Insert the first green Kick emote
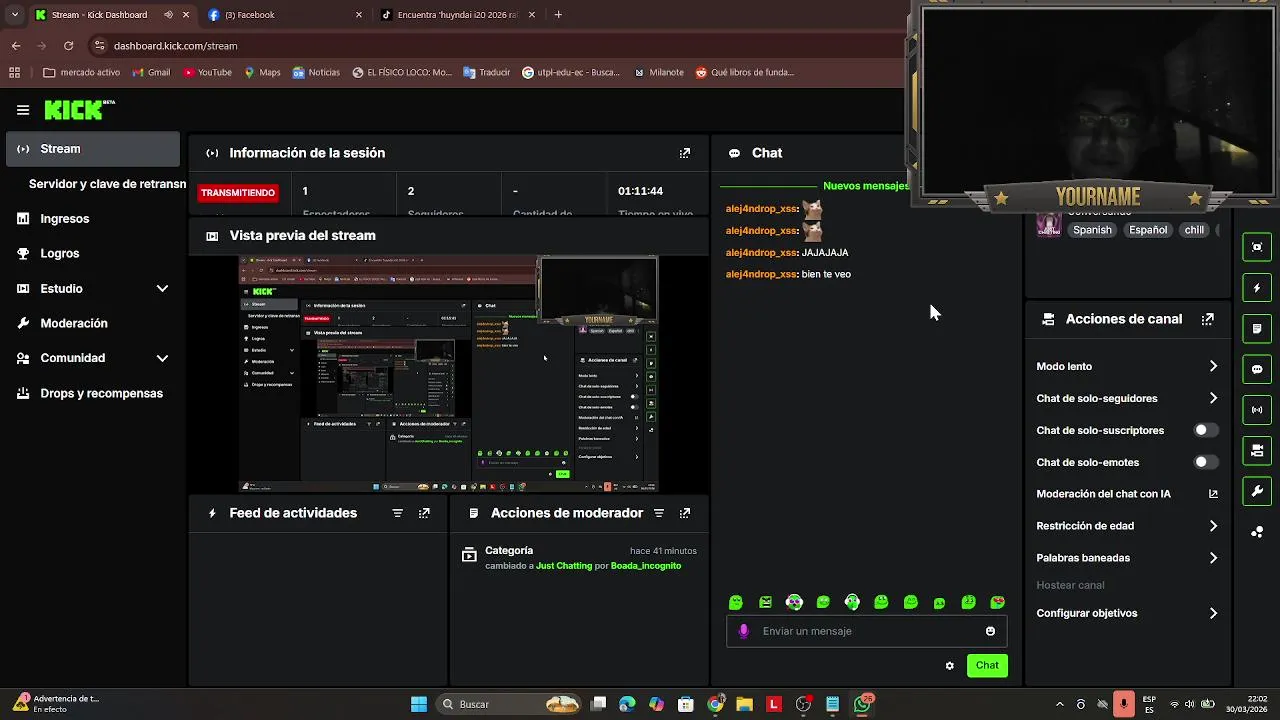Viewport: 1280px width, 720px height. [x=736, y=602]
